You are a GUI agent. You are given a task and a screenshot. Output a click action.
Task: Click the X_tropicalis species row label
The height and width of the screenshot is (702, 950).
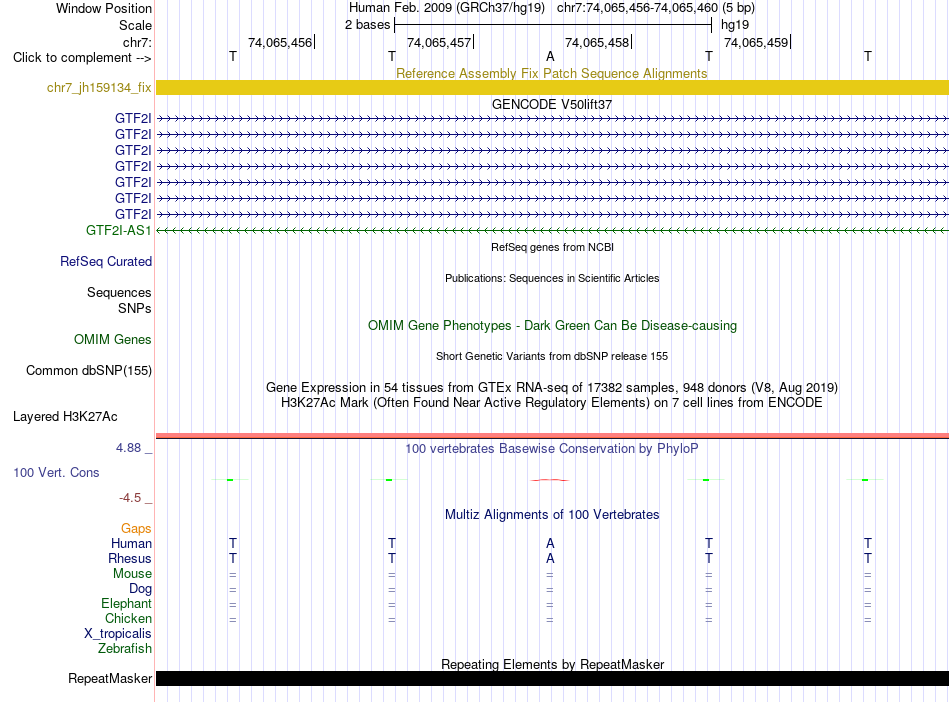point(118,633)
